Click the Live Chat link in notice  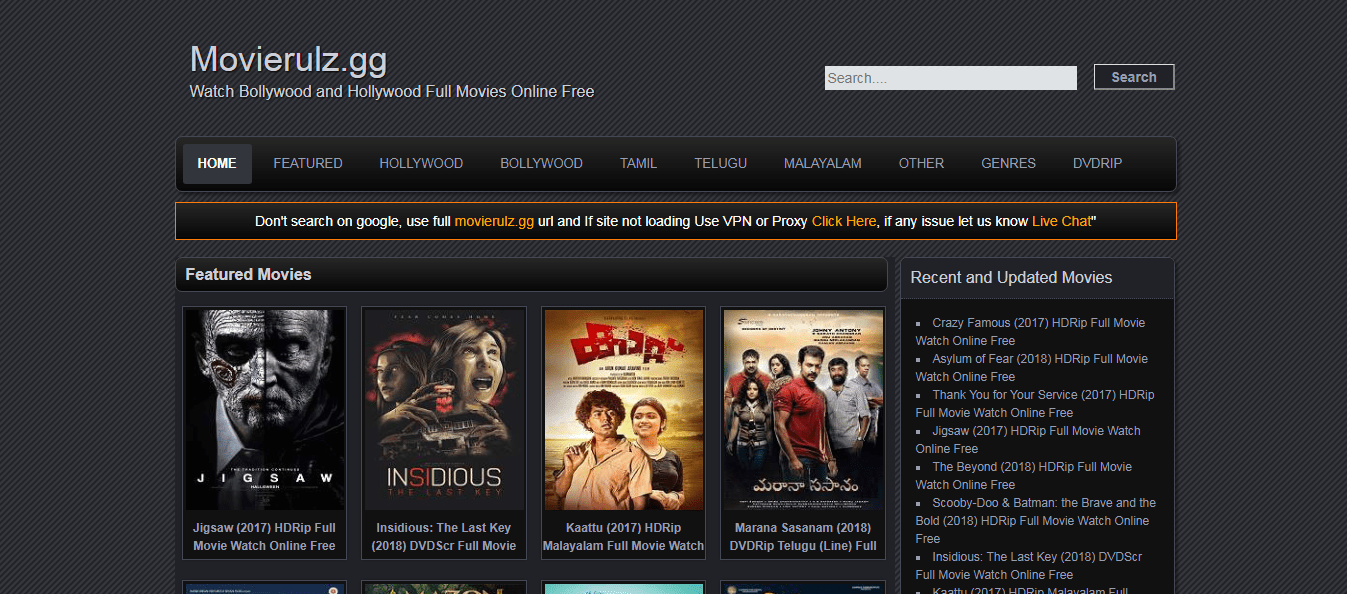pyautogui.click(x=1061, y=221)
